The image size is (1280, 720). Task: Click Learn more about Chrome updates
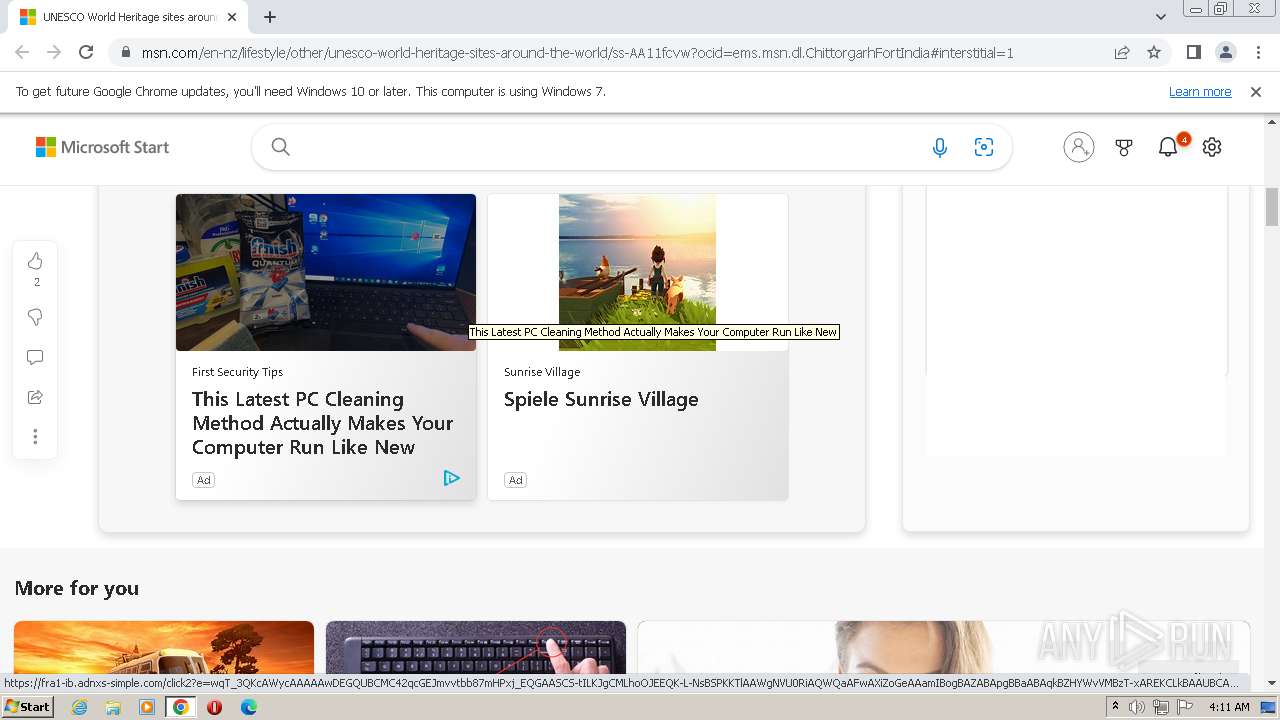tap(1200, 91)
